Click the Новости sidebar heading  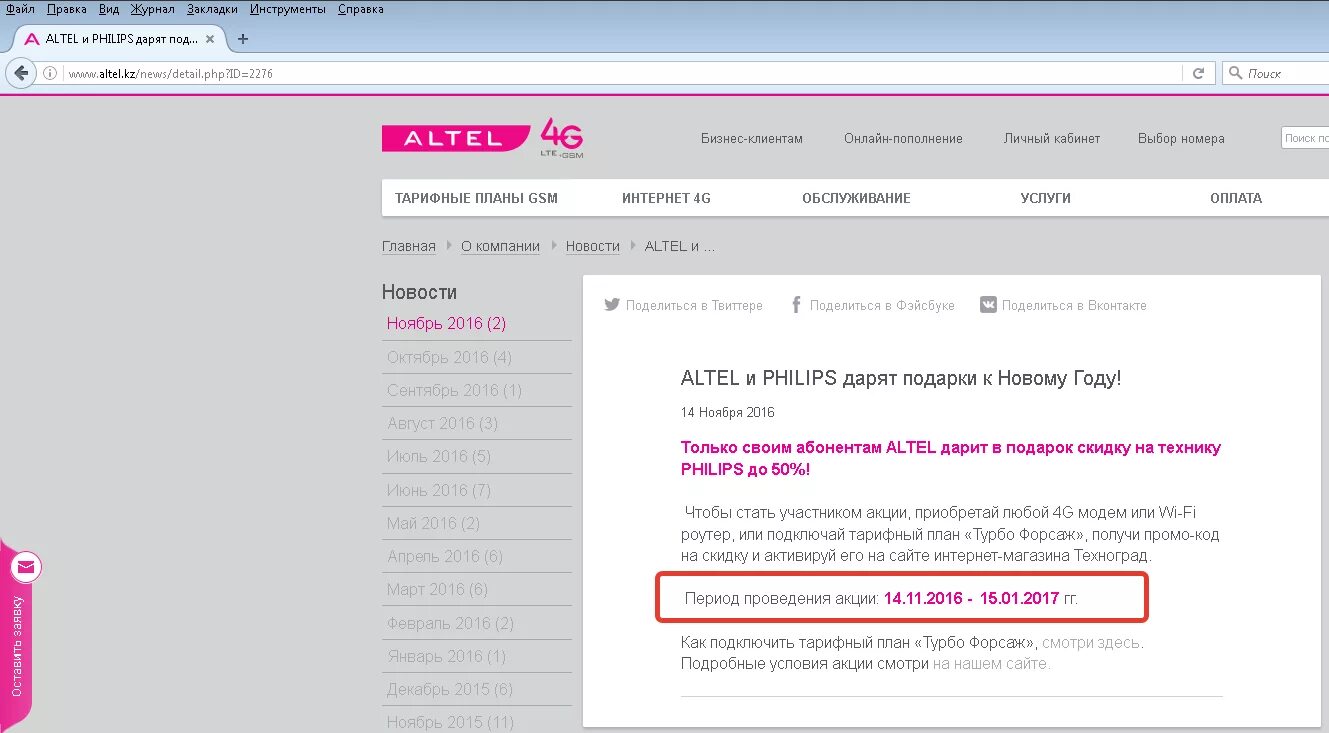pos(419,292)
